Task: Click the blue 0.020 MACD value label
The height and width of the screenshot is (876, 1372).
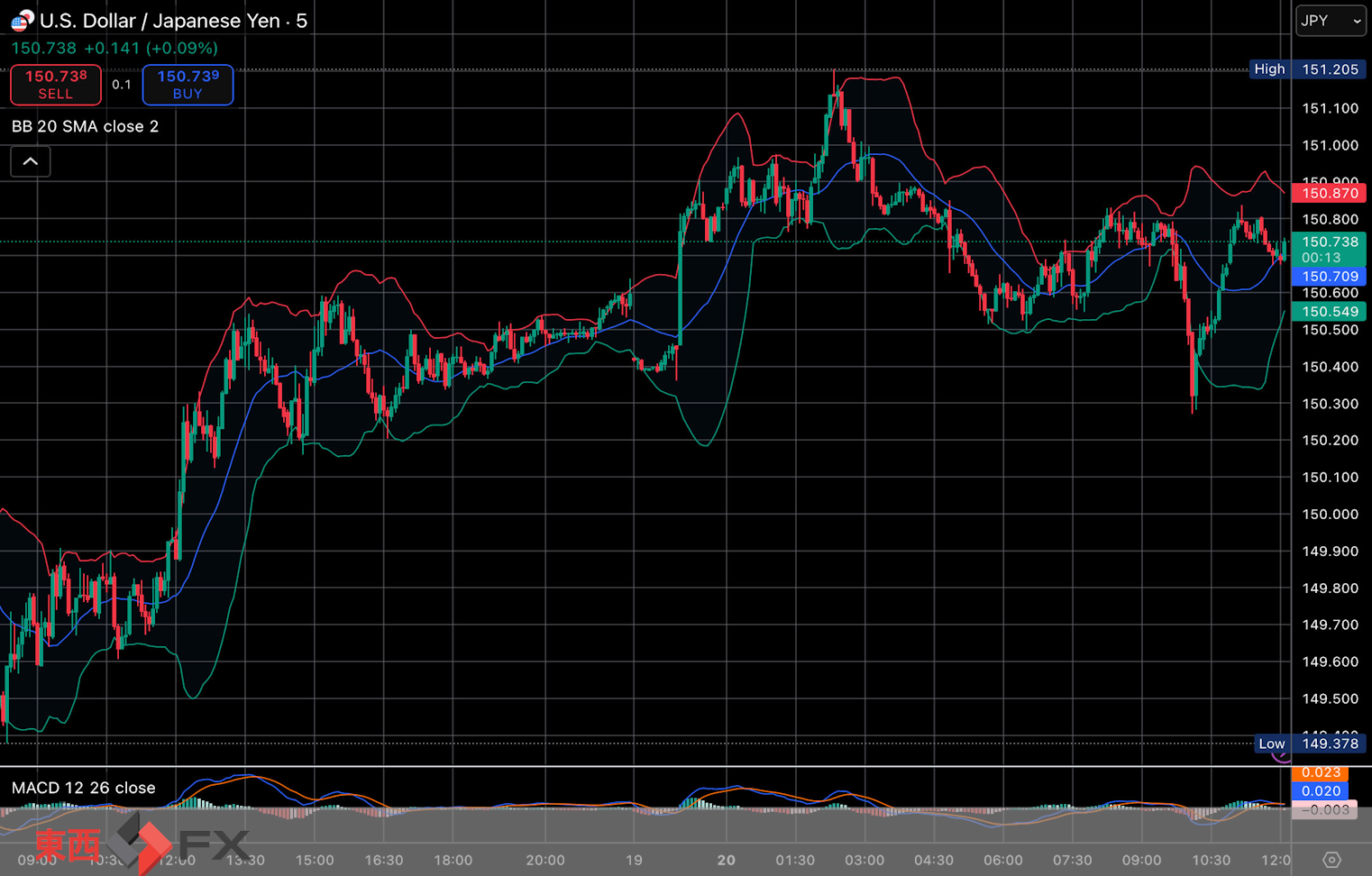Action: pyautogui.click(x=1321, y=790)
